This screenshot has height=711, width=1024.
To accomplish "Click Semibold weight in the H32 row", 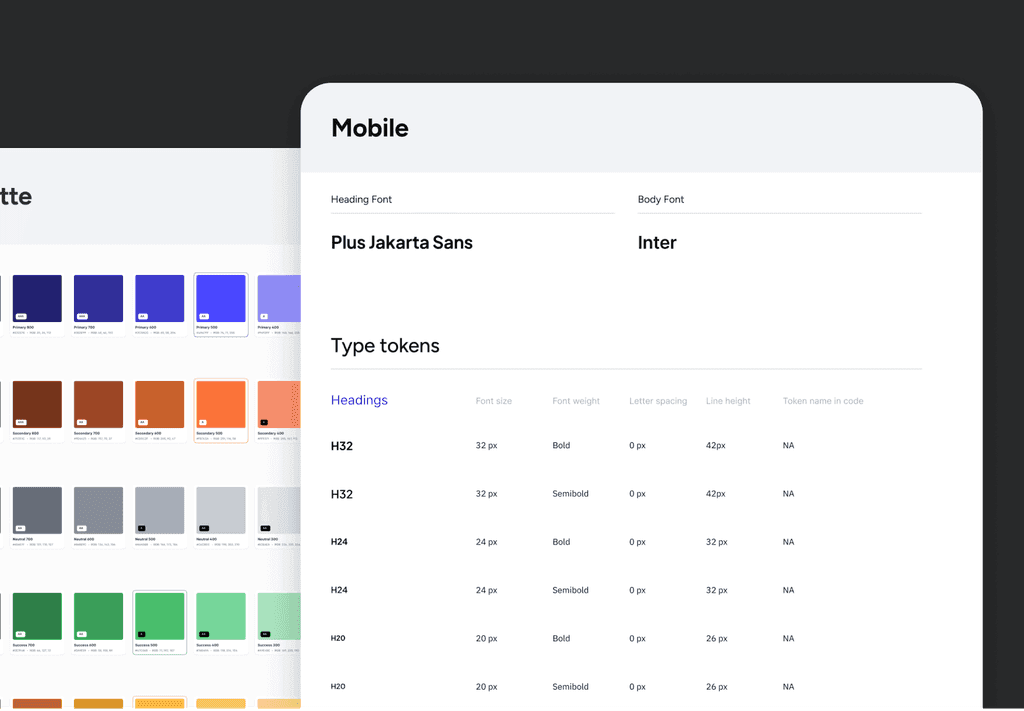I will click(570, 494).
